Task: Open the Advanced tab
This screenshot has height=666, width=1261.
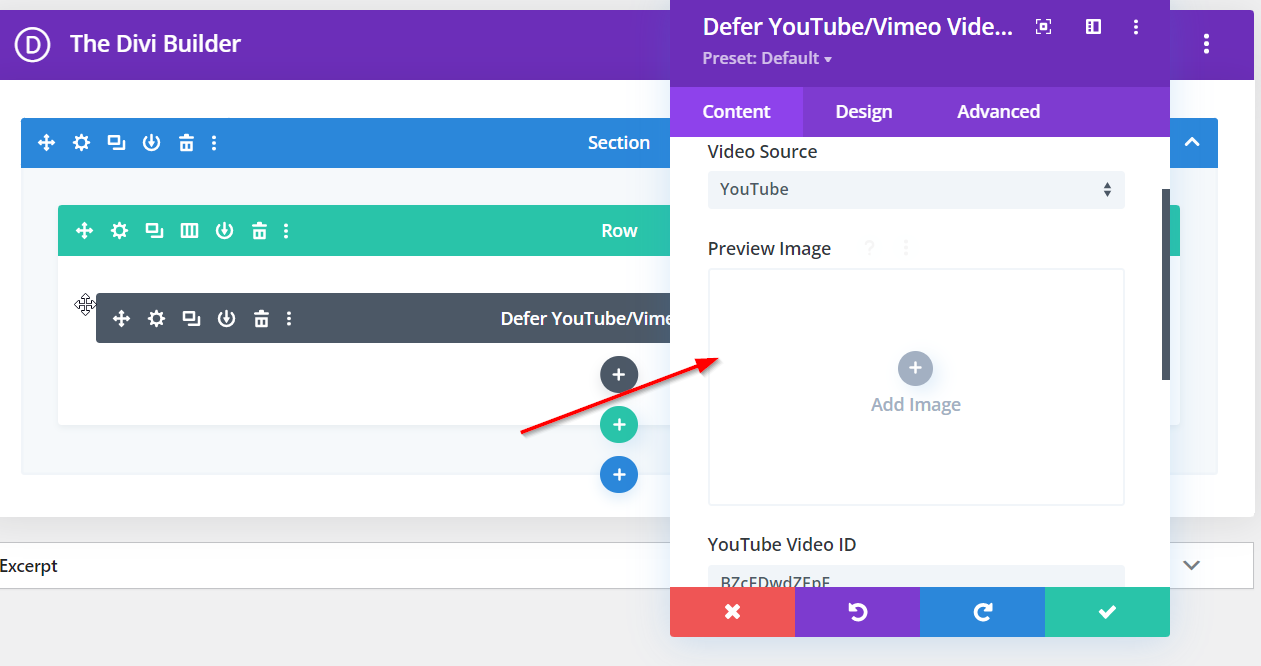Action: click(x=998, y=111)
